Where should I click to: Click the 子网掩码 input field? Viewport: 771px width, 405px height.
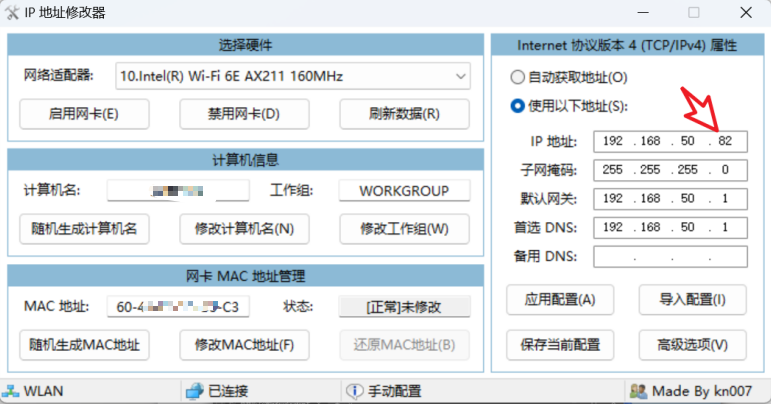click(670, 170)
